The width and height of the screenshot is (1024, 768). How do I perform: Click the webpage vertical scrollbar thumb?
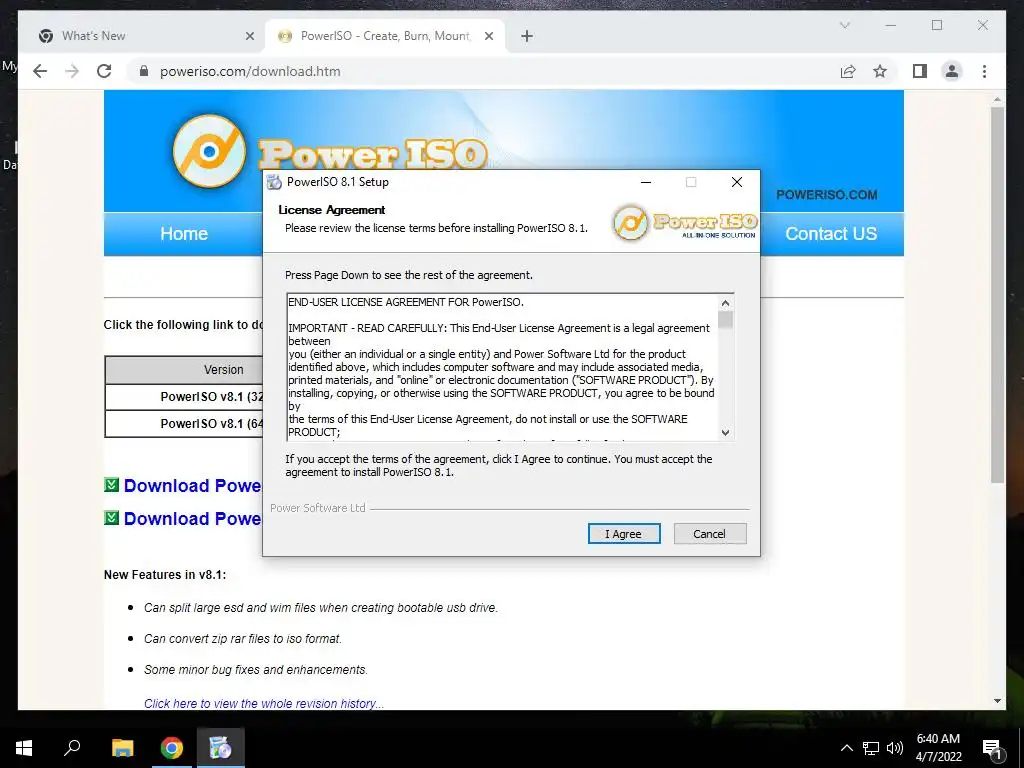point(997,294)
